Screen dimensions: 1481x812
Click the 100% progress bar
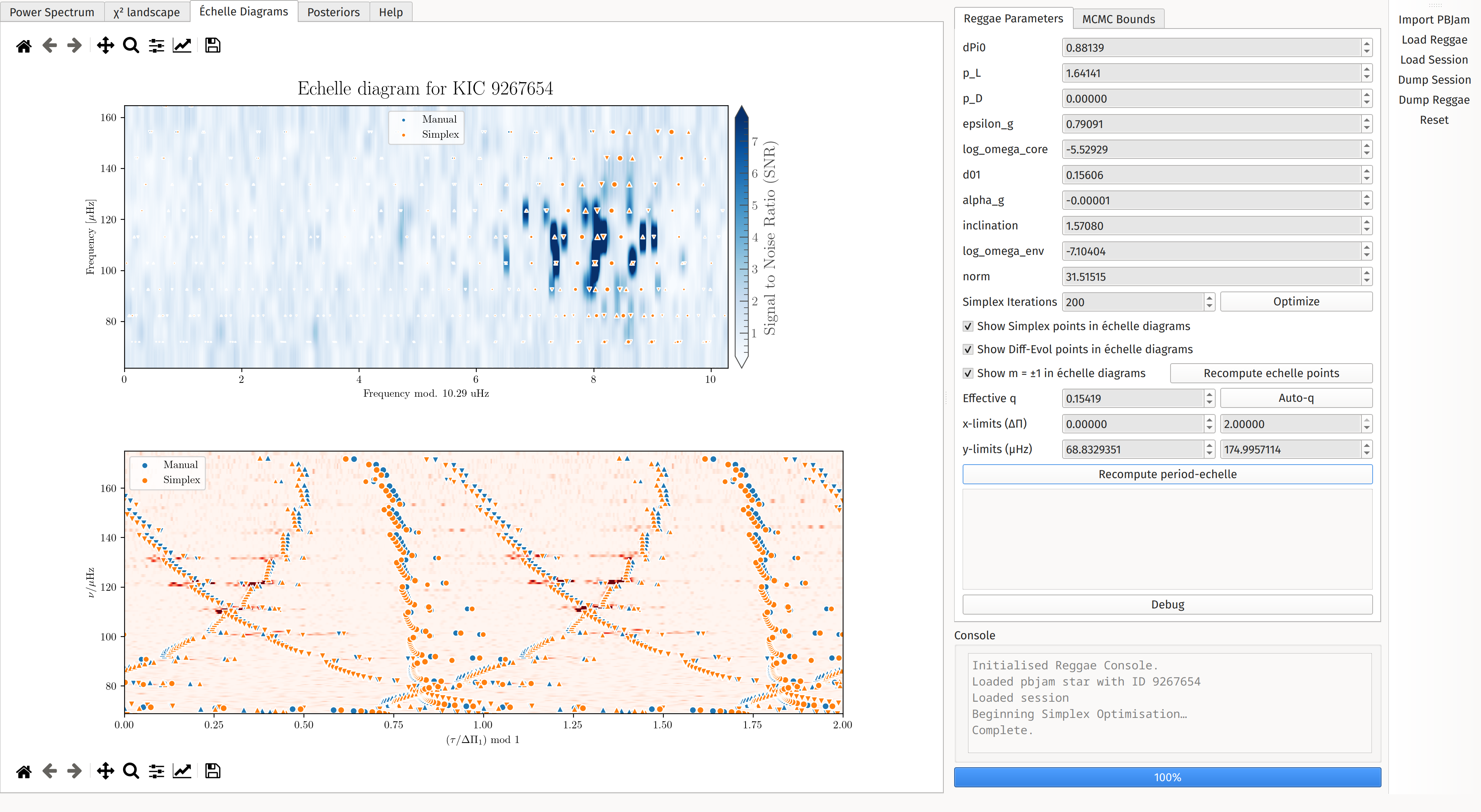coord(1167,777)
